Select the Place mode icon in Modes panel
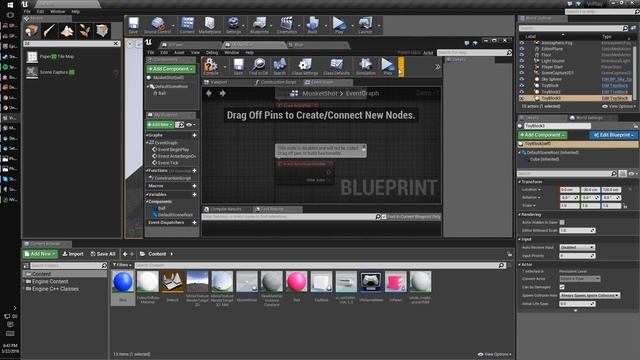 31,31
